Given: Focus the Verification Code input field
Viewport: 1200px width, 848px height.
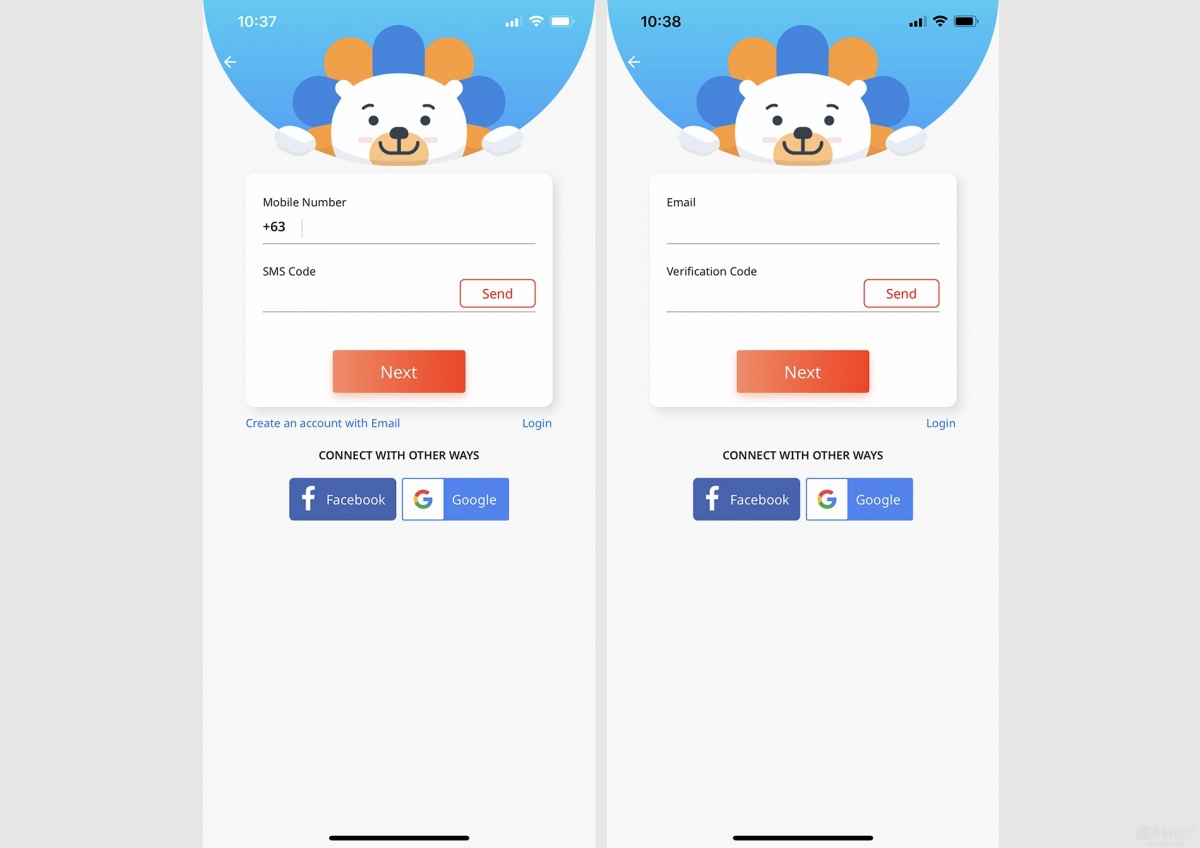Looking at the screenshot, I should pos(764,295).
